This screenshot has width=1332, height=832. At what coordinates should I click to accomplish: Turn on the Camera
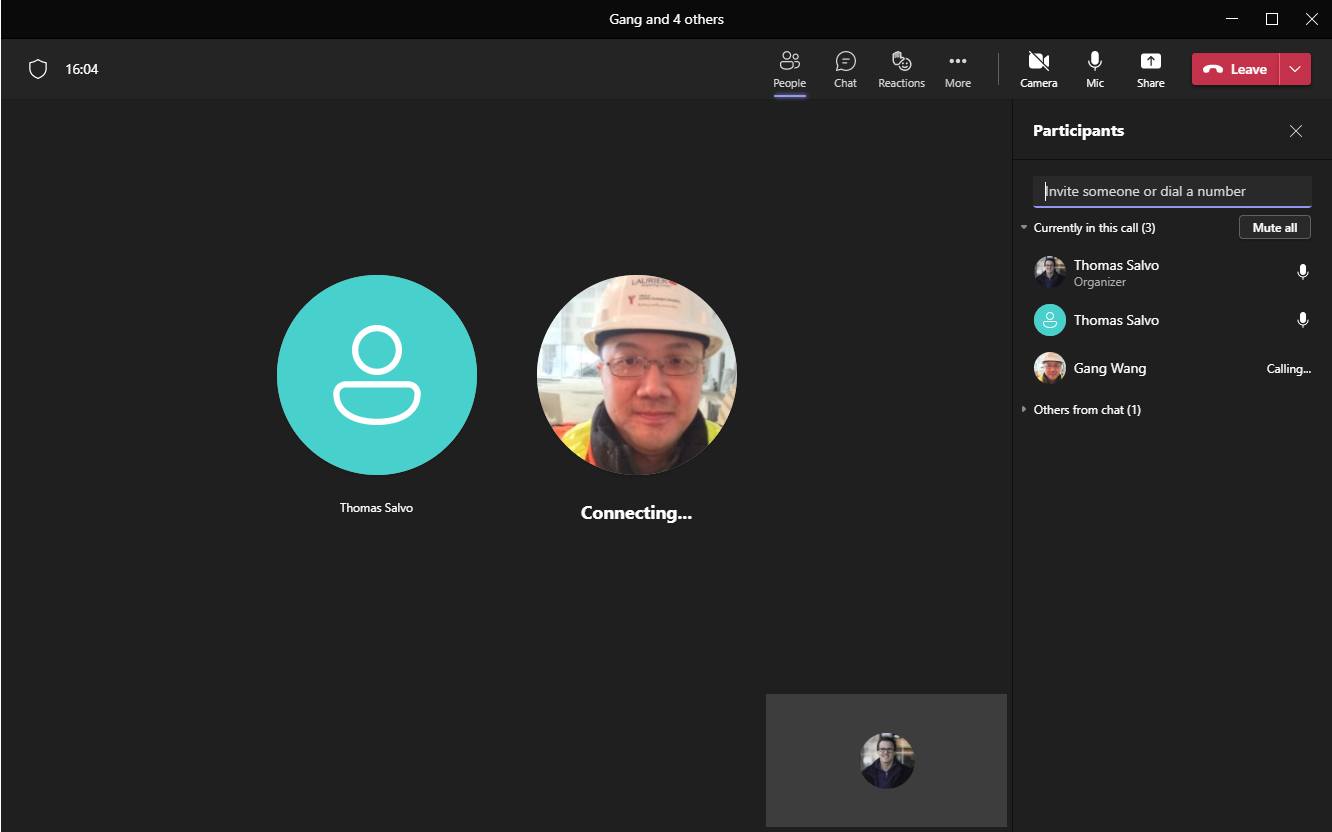pos(1038,69)
